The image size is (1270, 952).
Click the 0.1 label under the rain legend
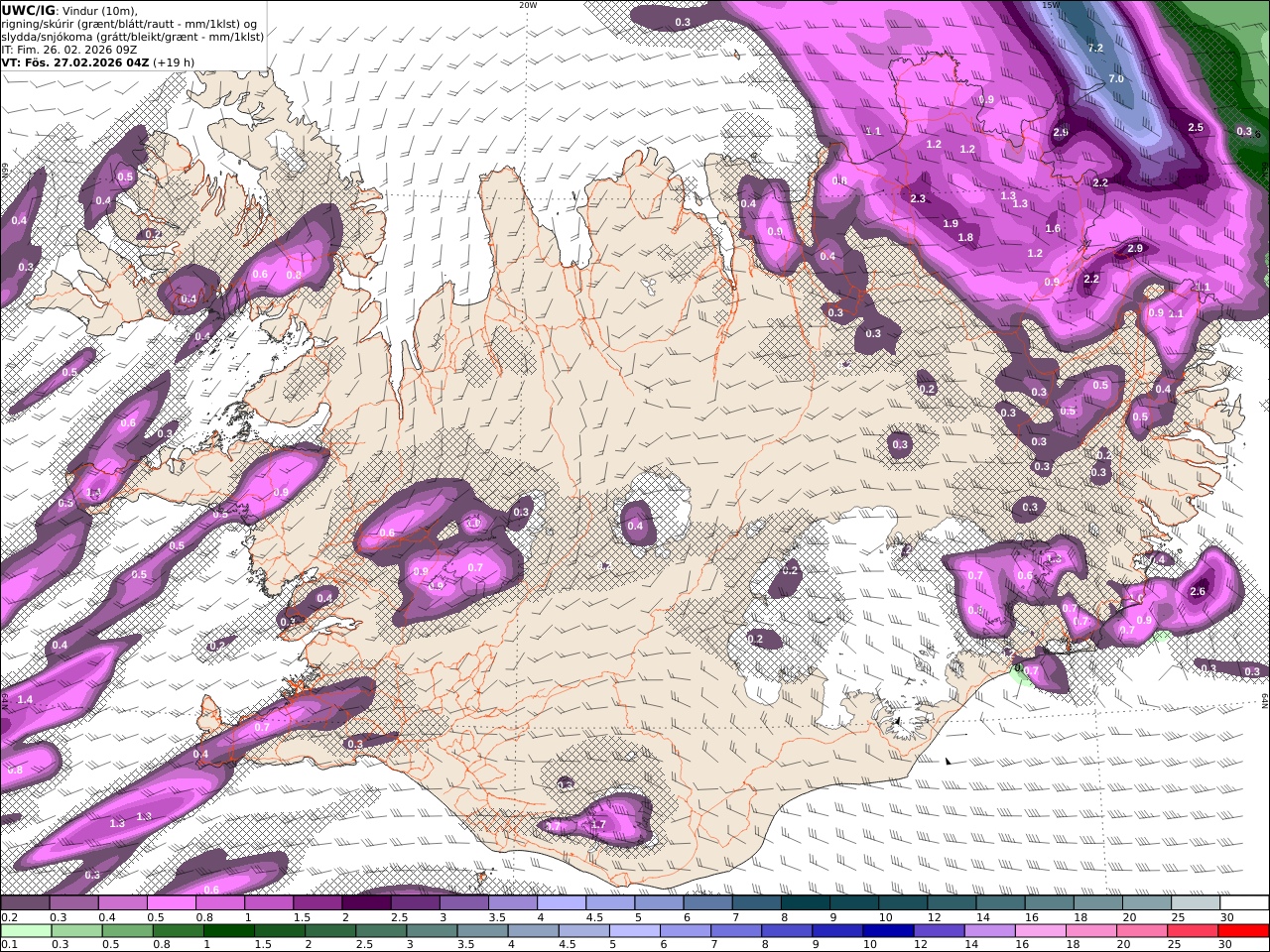[x=10, y=944]
